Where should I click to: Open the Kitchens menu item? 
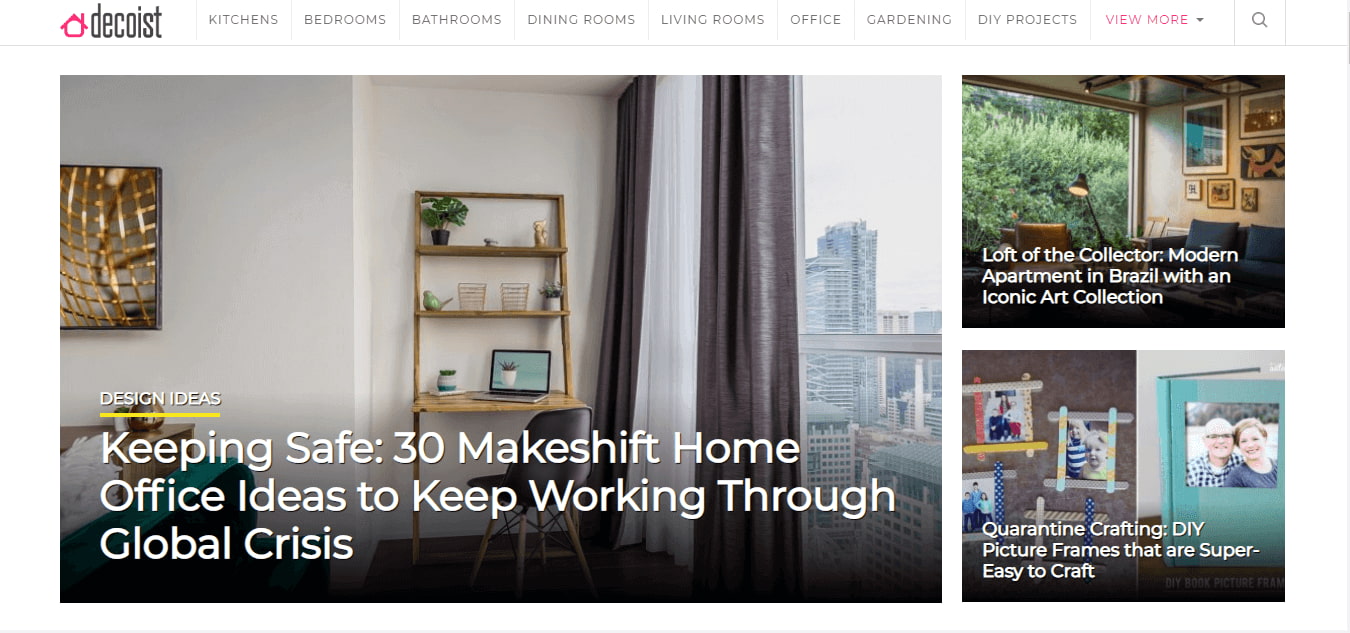[x=244, y=20]
